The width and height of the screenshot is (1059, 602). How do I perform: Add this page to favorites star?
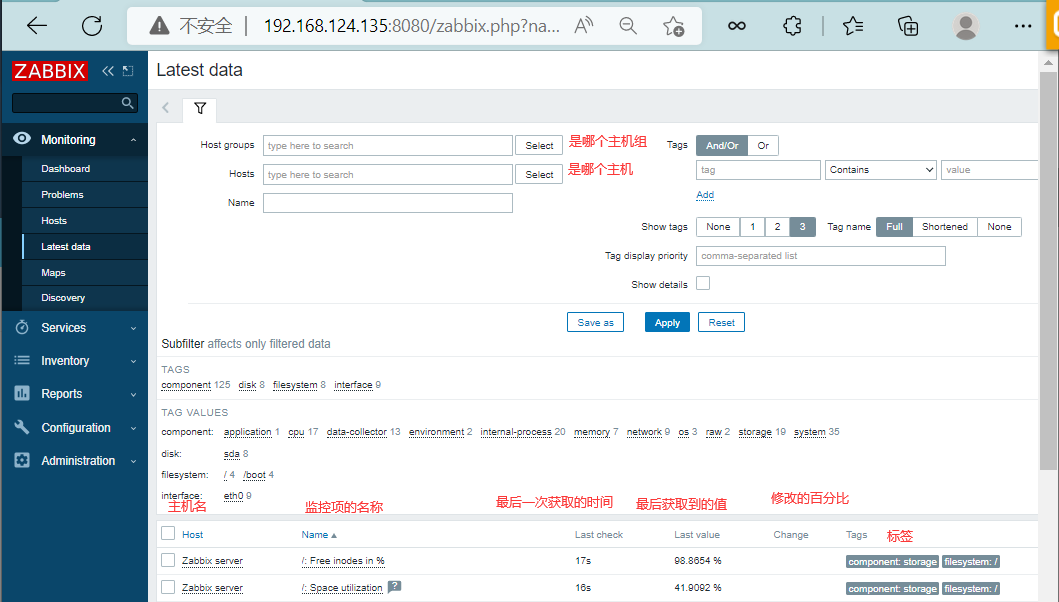[674, 26]
